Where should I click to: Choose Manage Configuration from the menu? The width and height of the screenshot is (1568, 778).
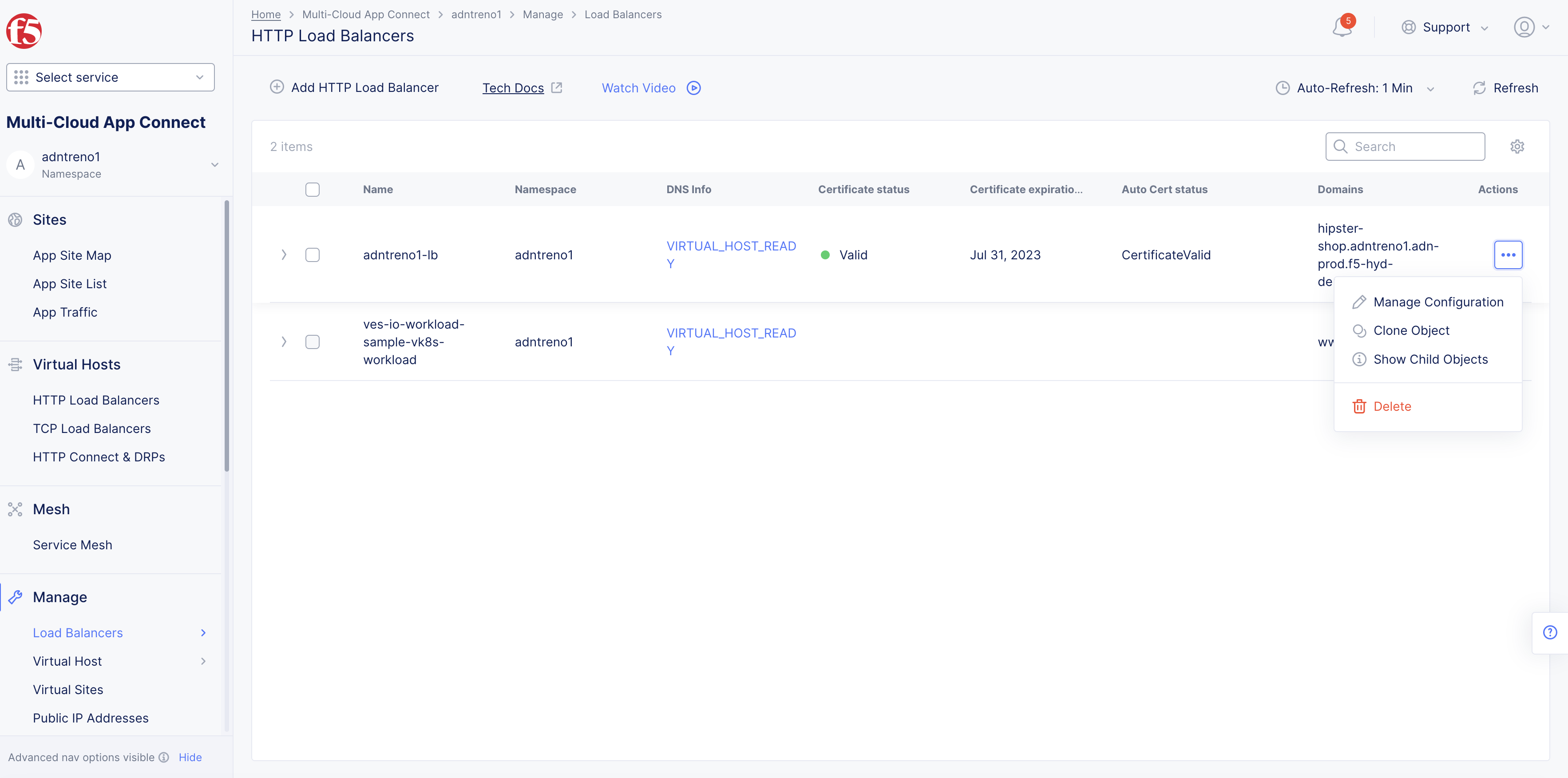[1438, 302]
